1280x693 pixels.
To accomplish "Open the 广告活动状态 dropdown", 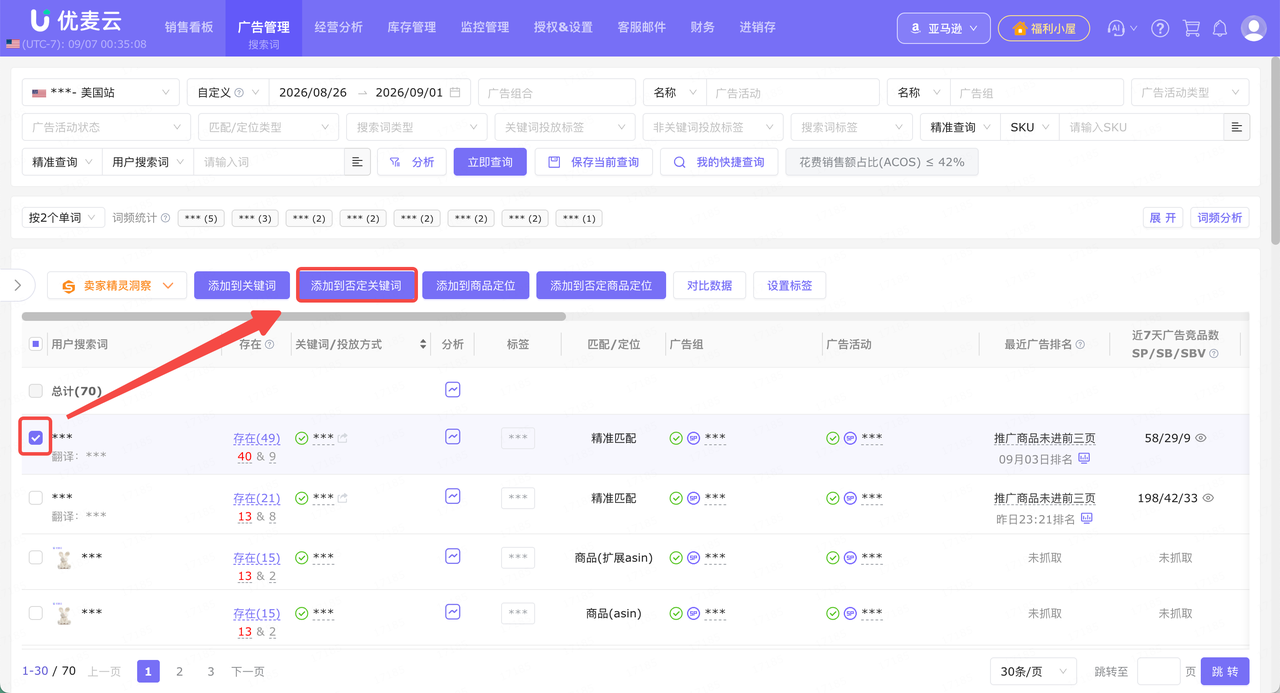I will pyautogui.click(x=106, y=127).
